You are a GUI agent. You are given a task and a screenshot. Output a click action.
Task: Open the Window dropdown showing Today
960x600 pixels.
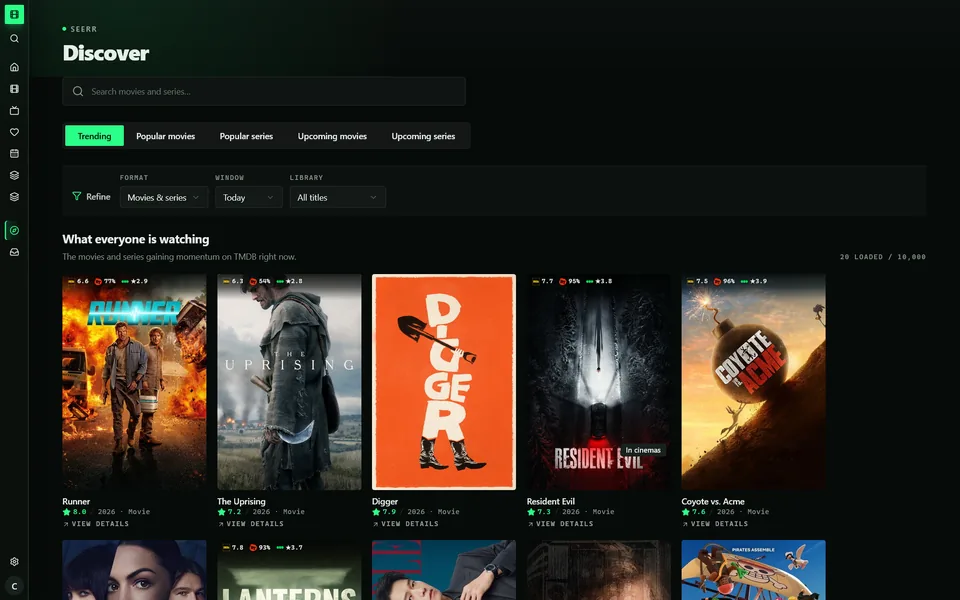click(x=249, y=197)
